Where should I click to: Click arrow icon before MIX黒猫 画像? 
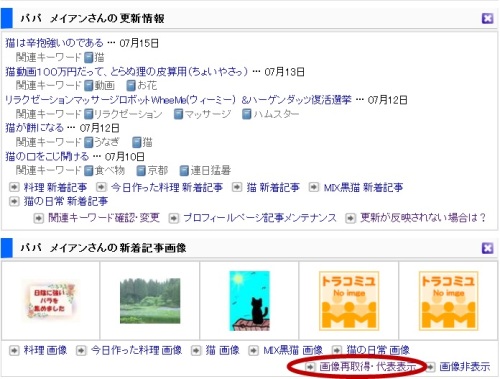(x=253, y=350)
